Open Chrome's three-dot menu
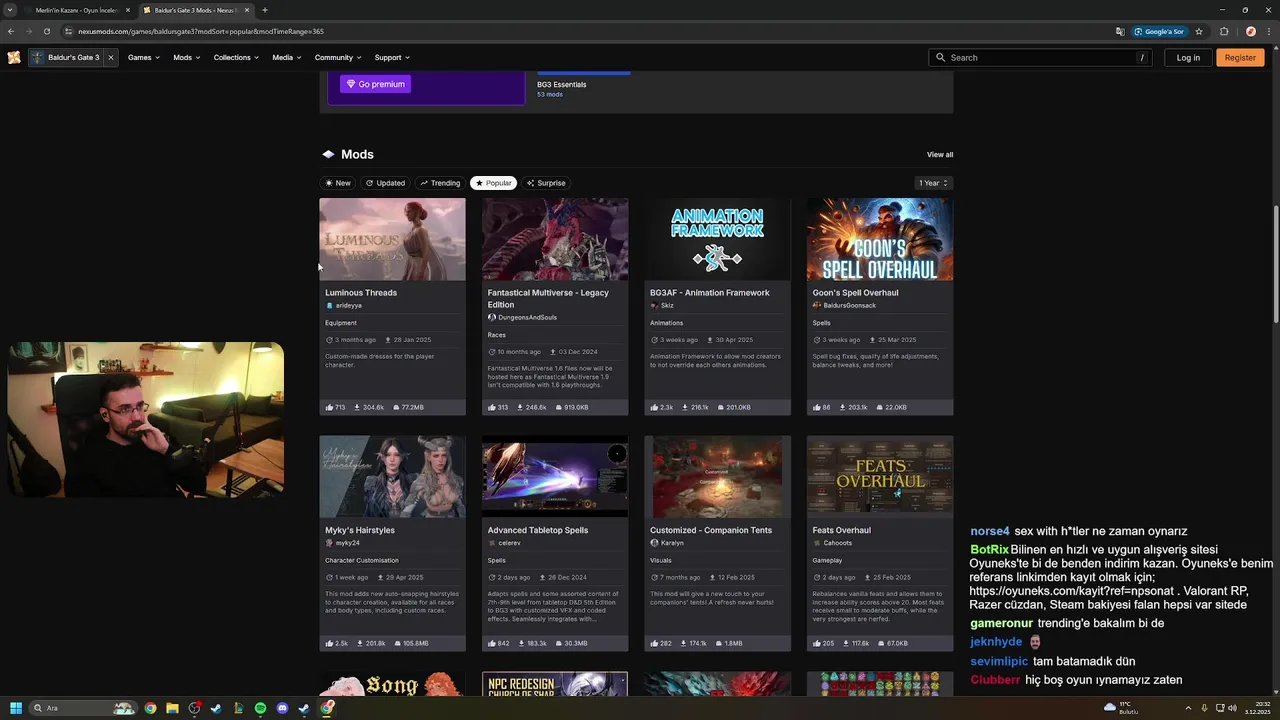The width and height of the screenshot is (1280, 720). pos(1268,31)
